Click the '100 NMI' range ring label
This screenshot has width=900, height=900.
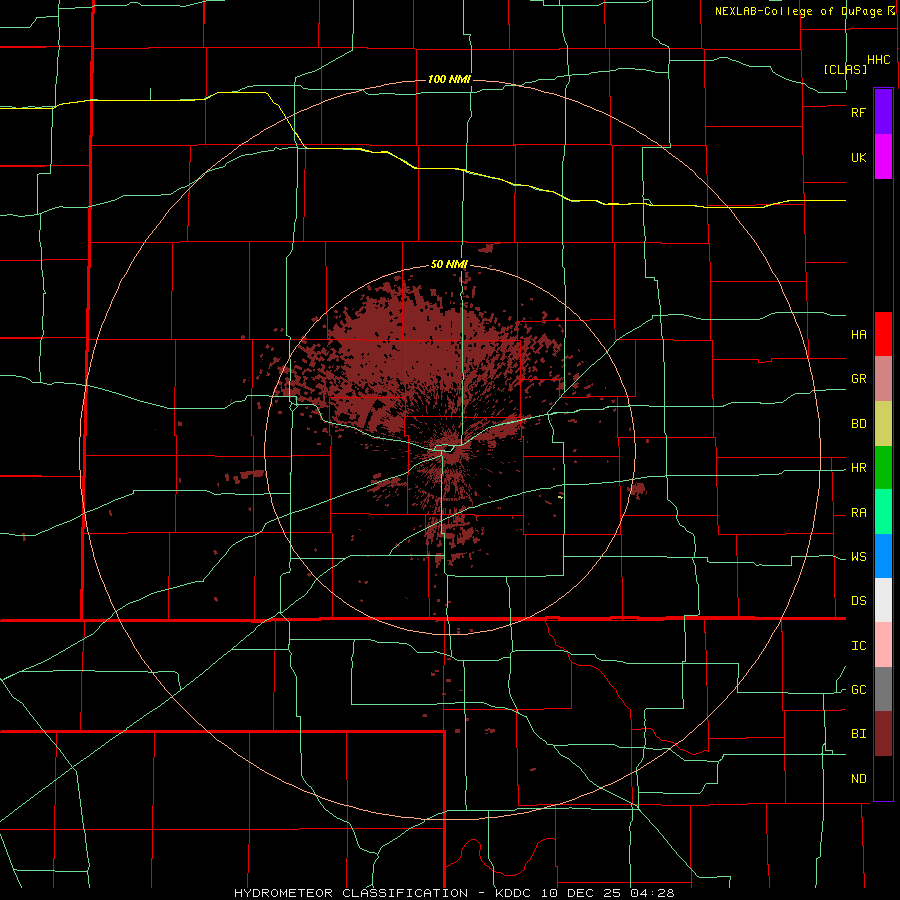coord(449,79)
